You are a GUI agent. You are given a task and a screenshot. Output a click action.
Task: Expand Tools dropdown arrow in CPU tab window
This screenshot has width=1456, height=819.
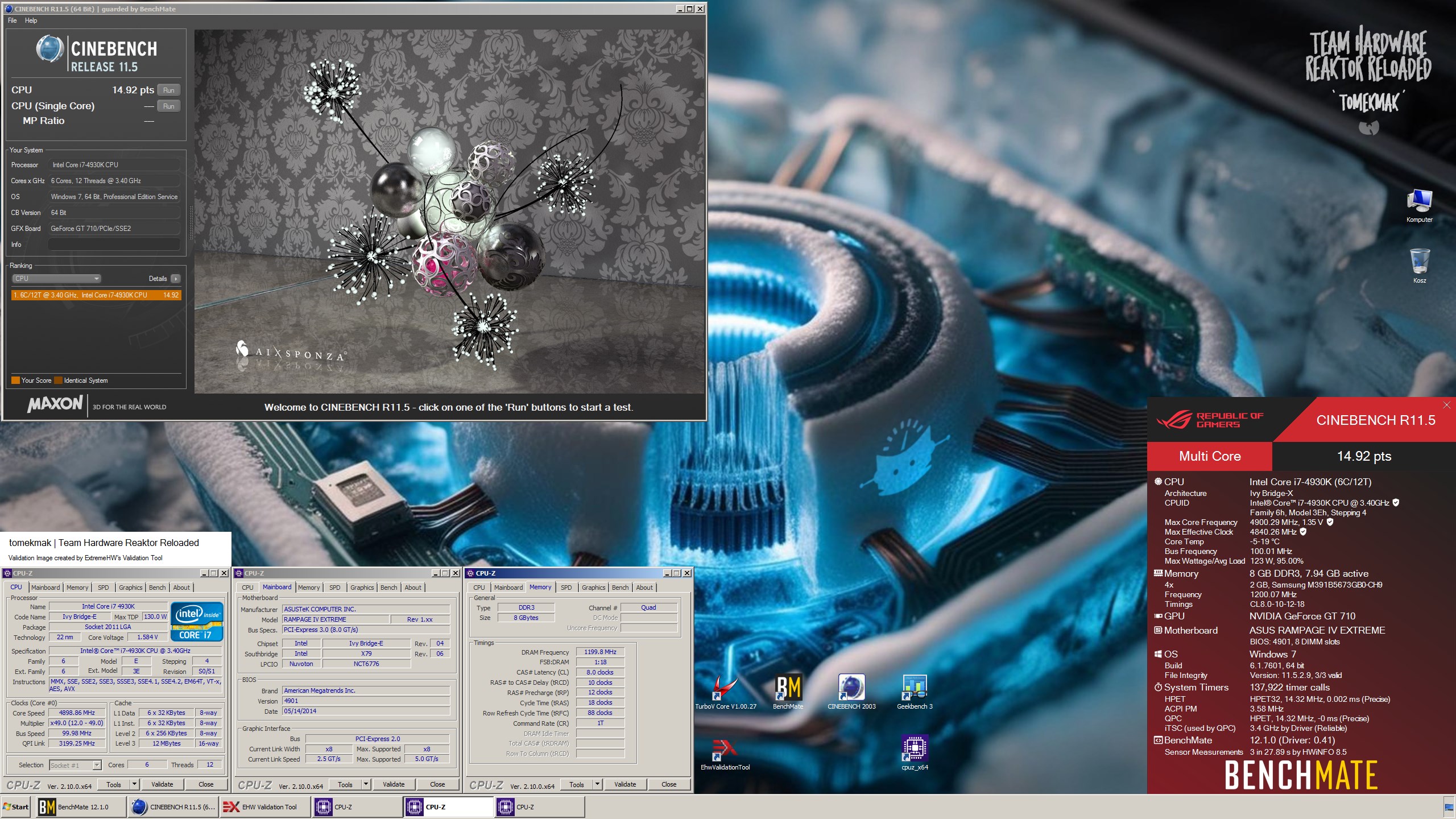[x=135, y=784]
